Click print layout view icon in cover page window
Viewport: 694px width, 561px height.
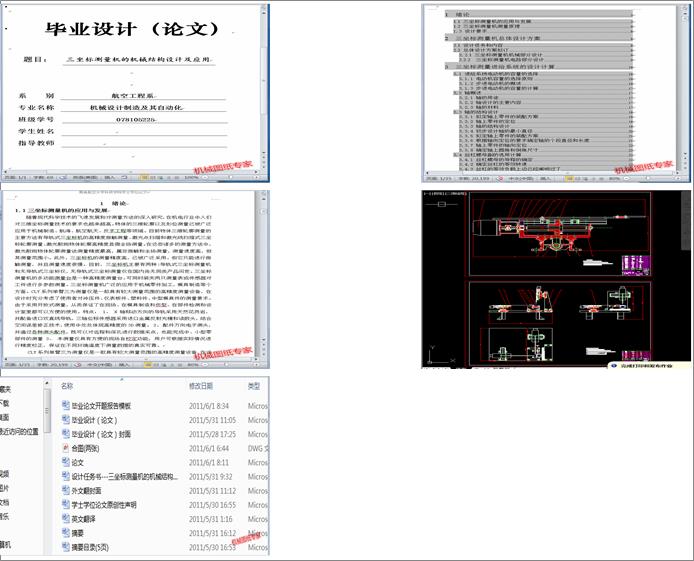[143, 177]
